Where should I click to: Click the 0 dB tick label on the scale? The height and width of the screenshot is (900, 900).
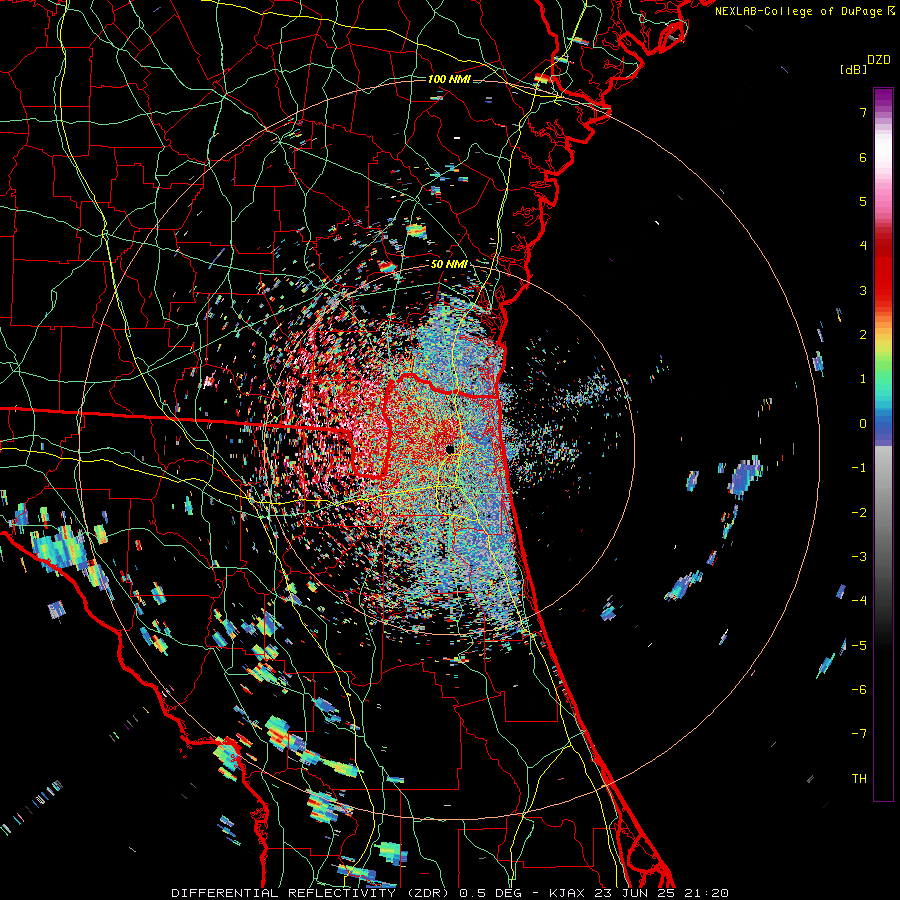[863, 424]
